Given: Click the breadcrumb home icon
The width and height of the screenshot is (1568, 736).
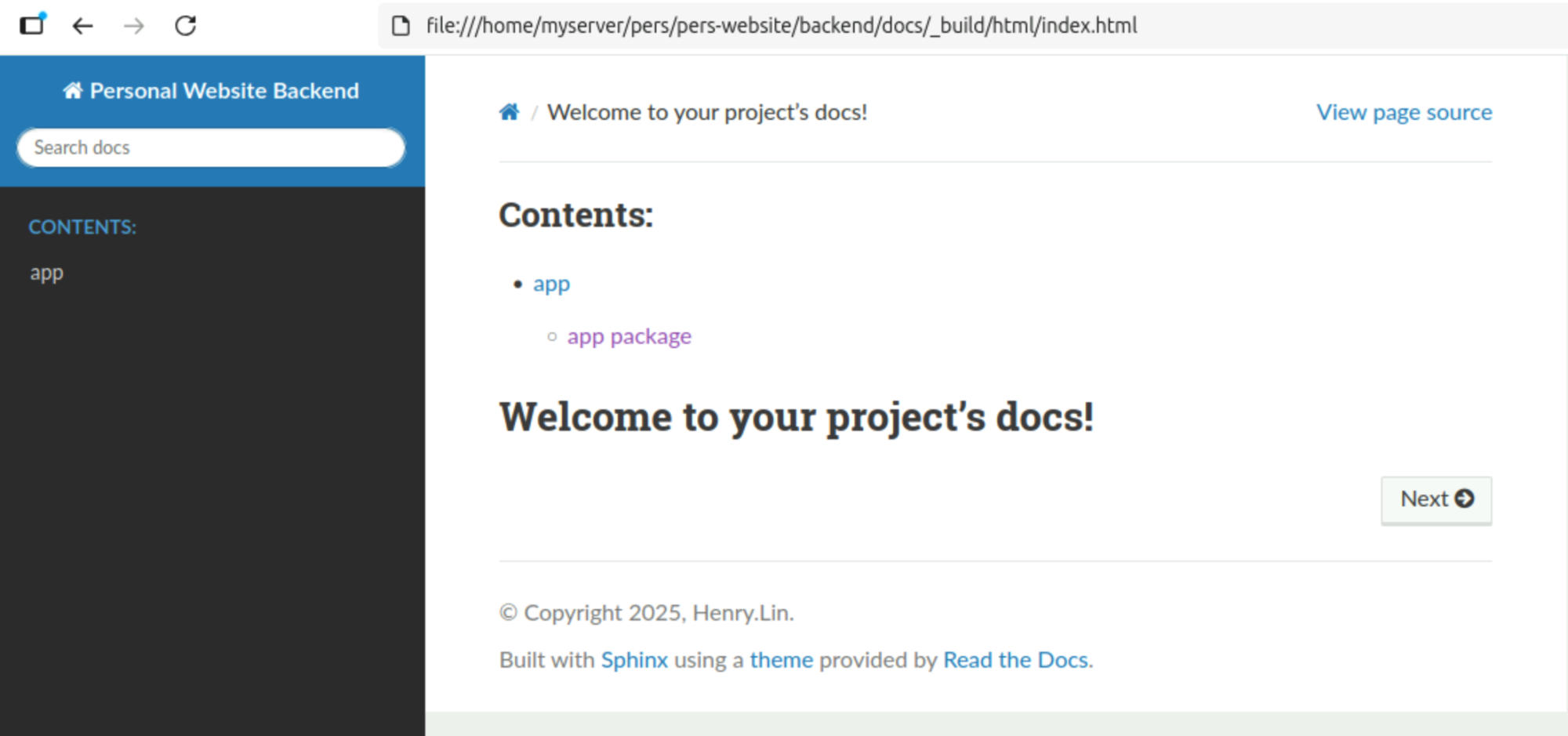Looking at the screenshot, I should coord(509,112).
